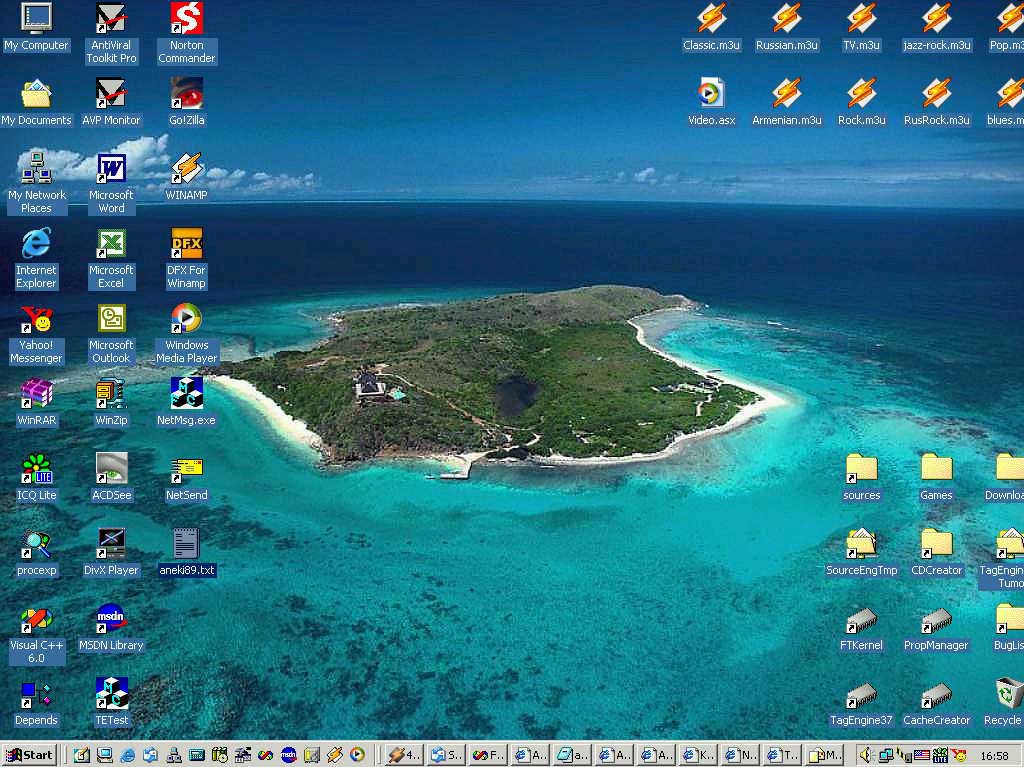Screen dimensions: 1024x767
Task: Click the taskbar clock showing 16:58
Action: click(x=994, y=756)
